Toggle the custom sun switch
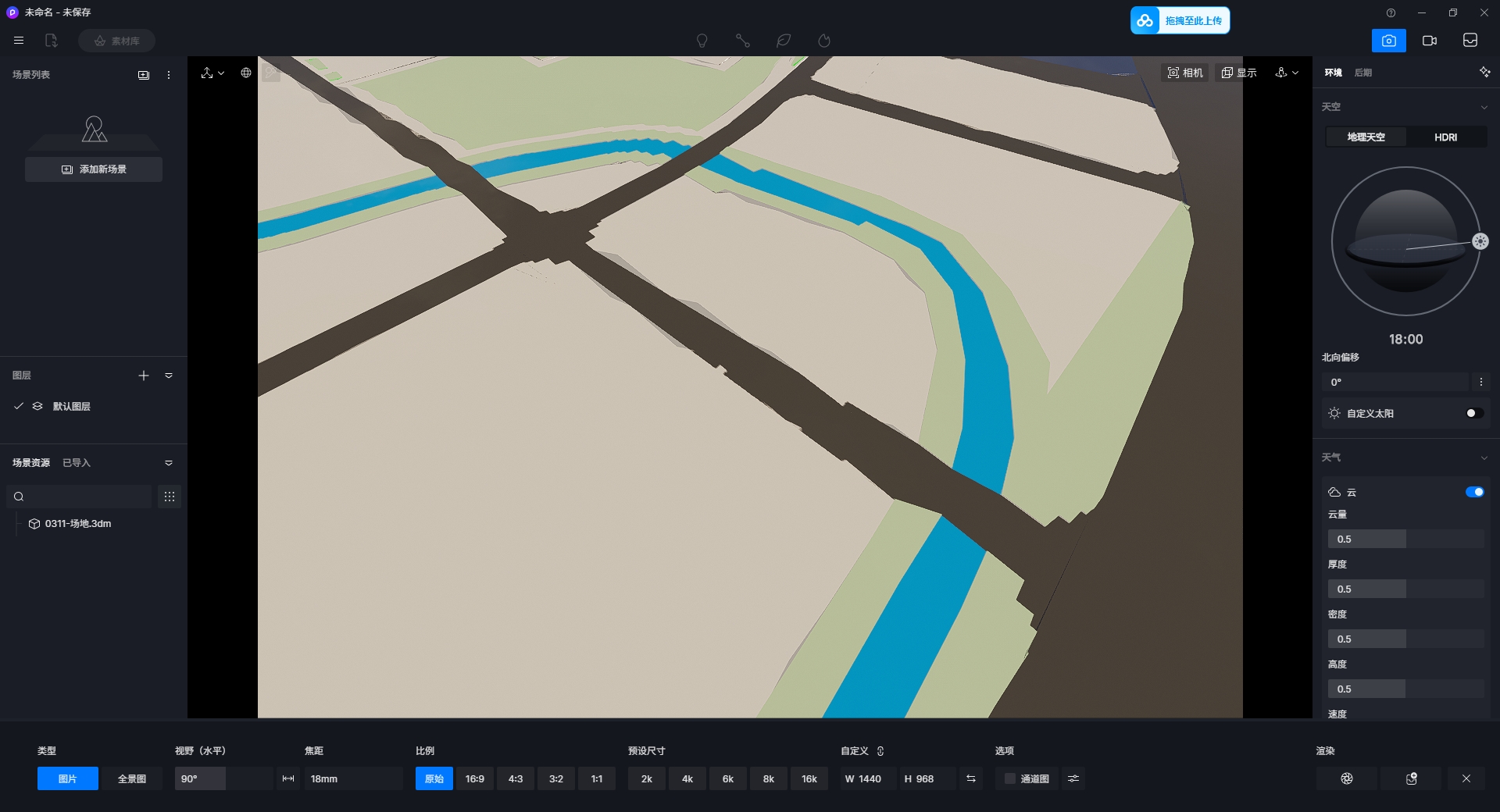Image resolution: width=1500 pixels, height=812 pixels. click(1474, 413)
